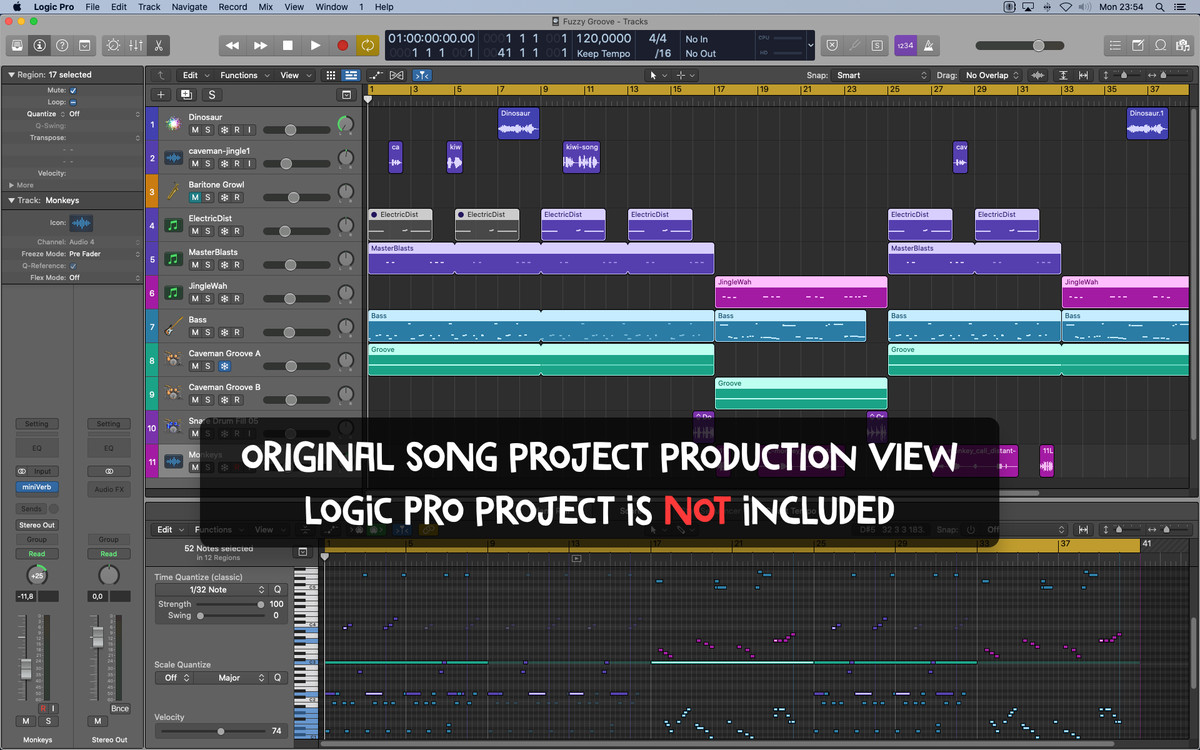Stop playback with the square button

click(x=288, y=45)
